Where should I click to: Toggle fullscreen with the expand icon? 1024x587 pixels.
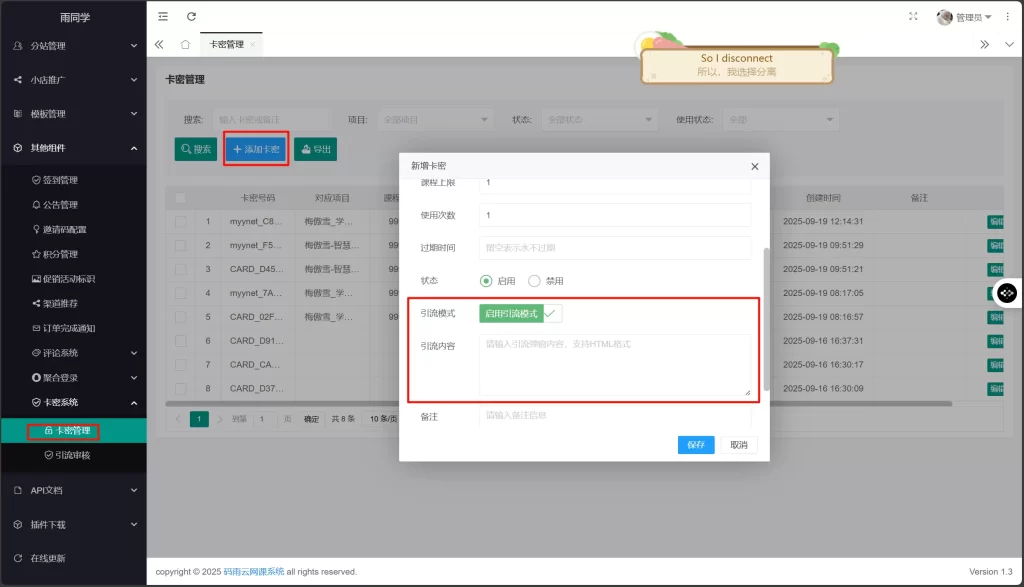[x=914, y=17]
